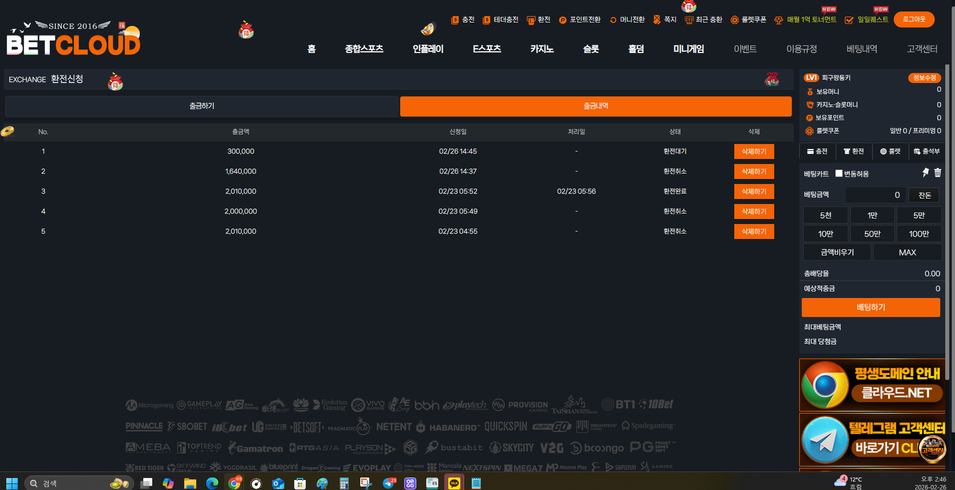Open the 카지노 menu

541,49
